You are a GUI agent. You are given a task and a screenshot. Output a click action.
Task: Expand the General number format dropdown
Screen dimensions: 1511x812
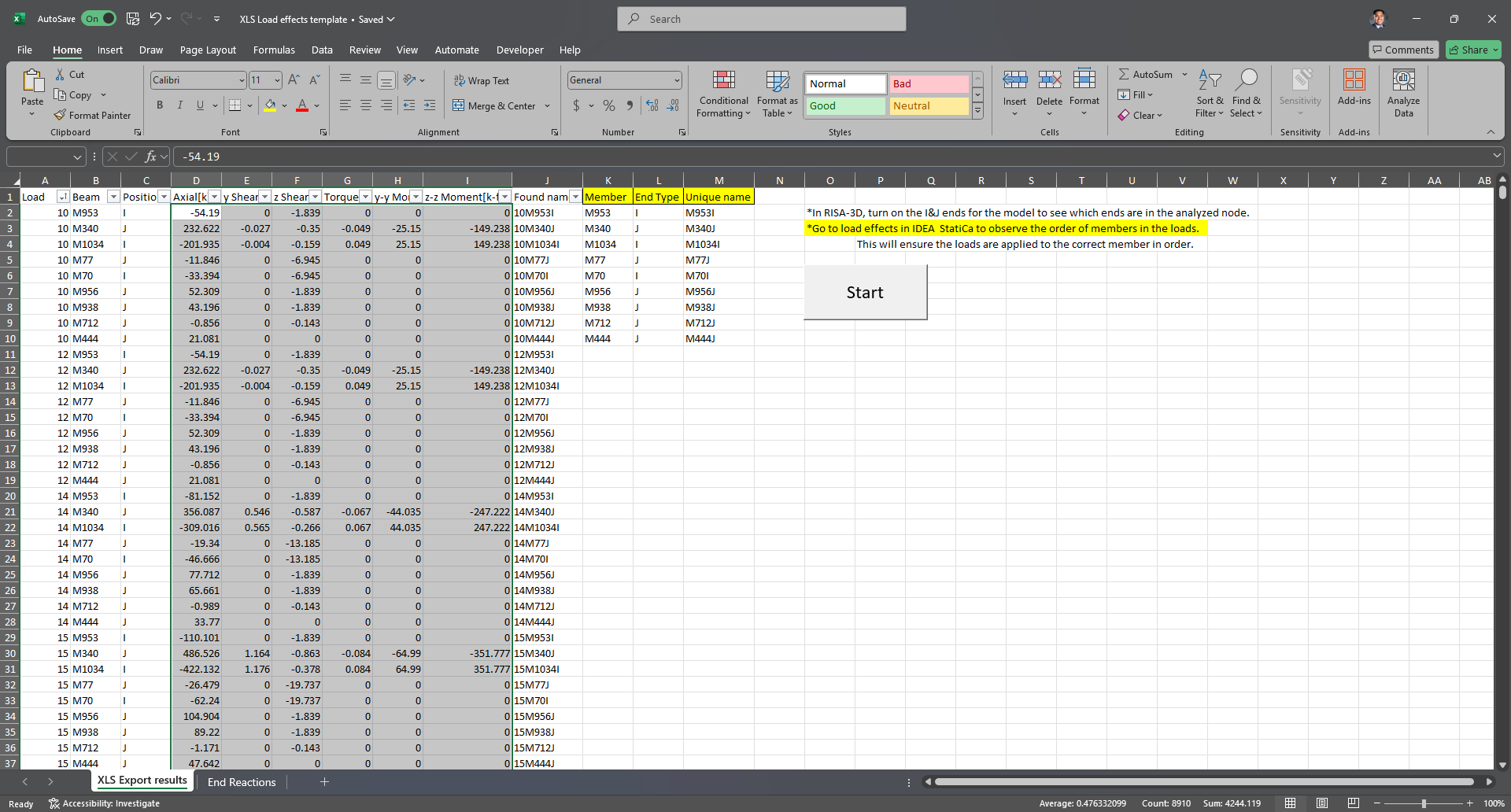coord(676,80)
